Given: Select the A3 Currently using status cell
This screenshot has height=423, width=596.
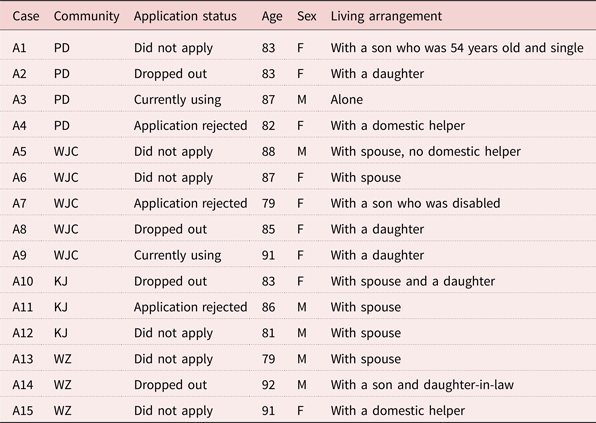Looking at the screenshot, I should pos(177,100).
